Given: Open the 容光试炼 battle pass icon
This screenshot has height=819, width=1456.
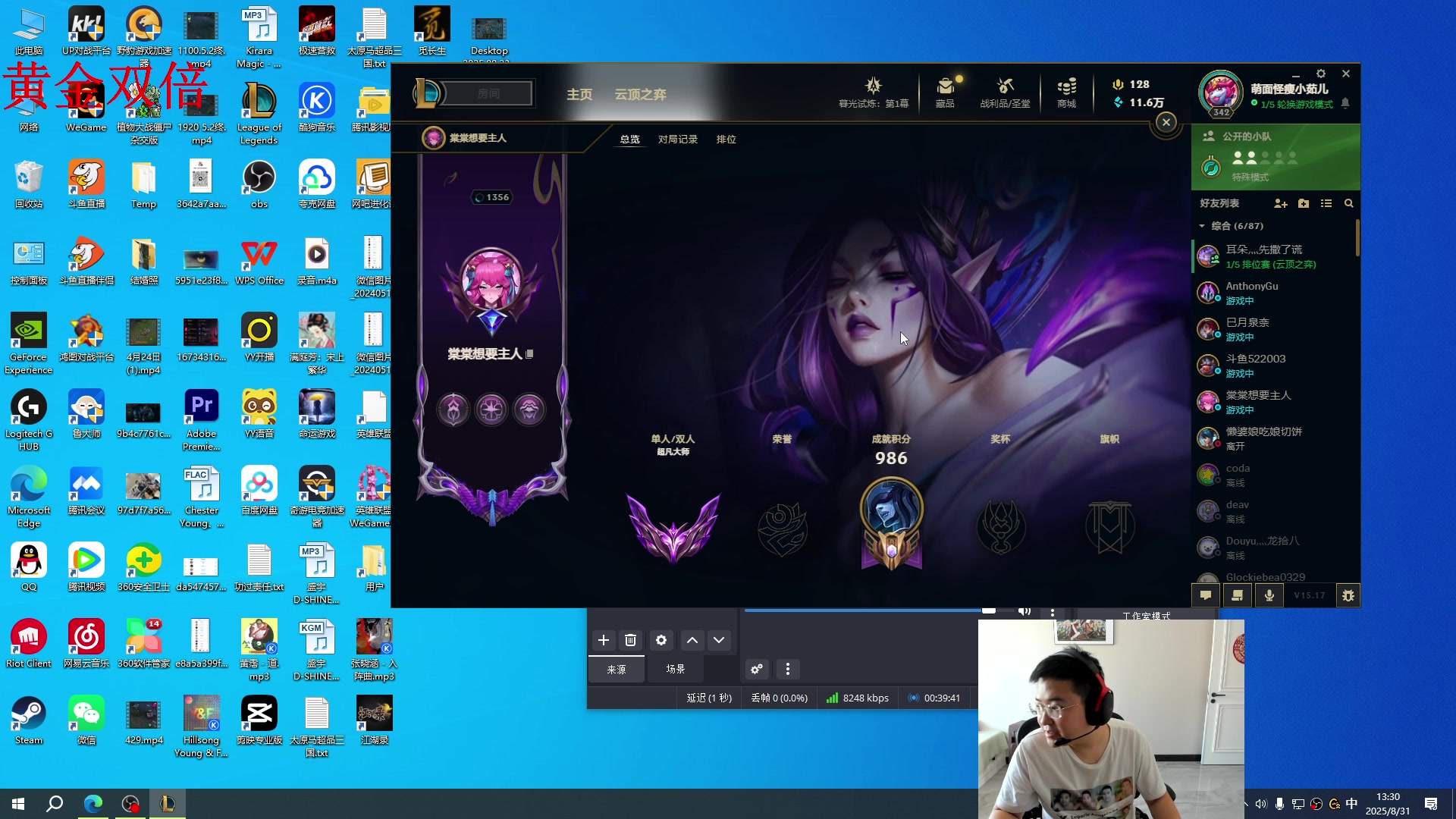Looking at the screenshot, I should 873,92.
